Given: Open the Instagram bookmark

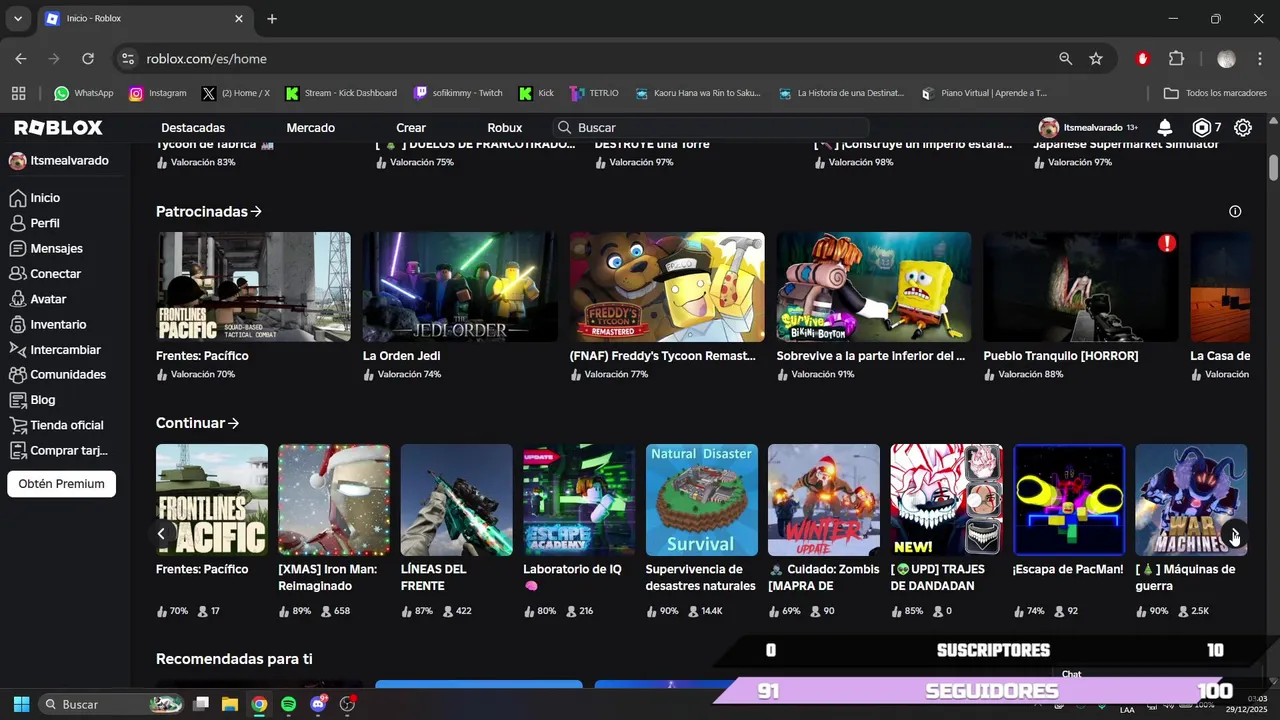Looking at the screenshot, I should tap(158, 93).
